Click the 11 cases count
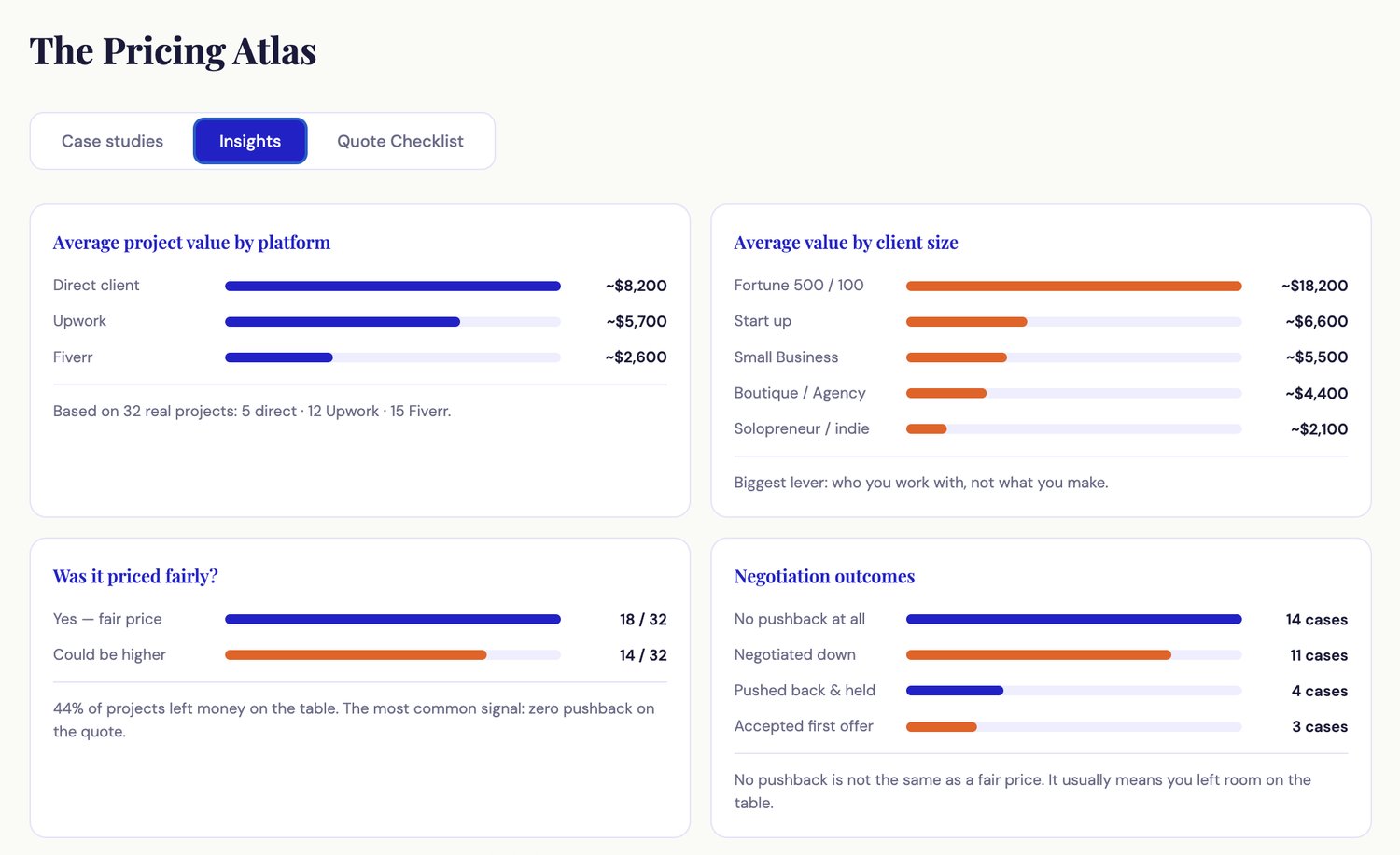The image size is (1400, 855). [1319, 655]
